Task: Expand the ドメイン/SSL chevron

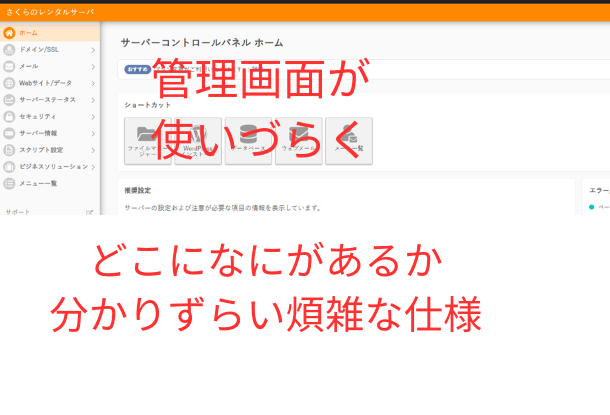Action: pos(93,50)
